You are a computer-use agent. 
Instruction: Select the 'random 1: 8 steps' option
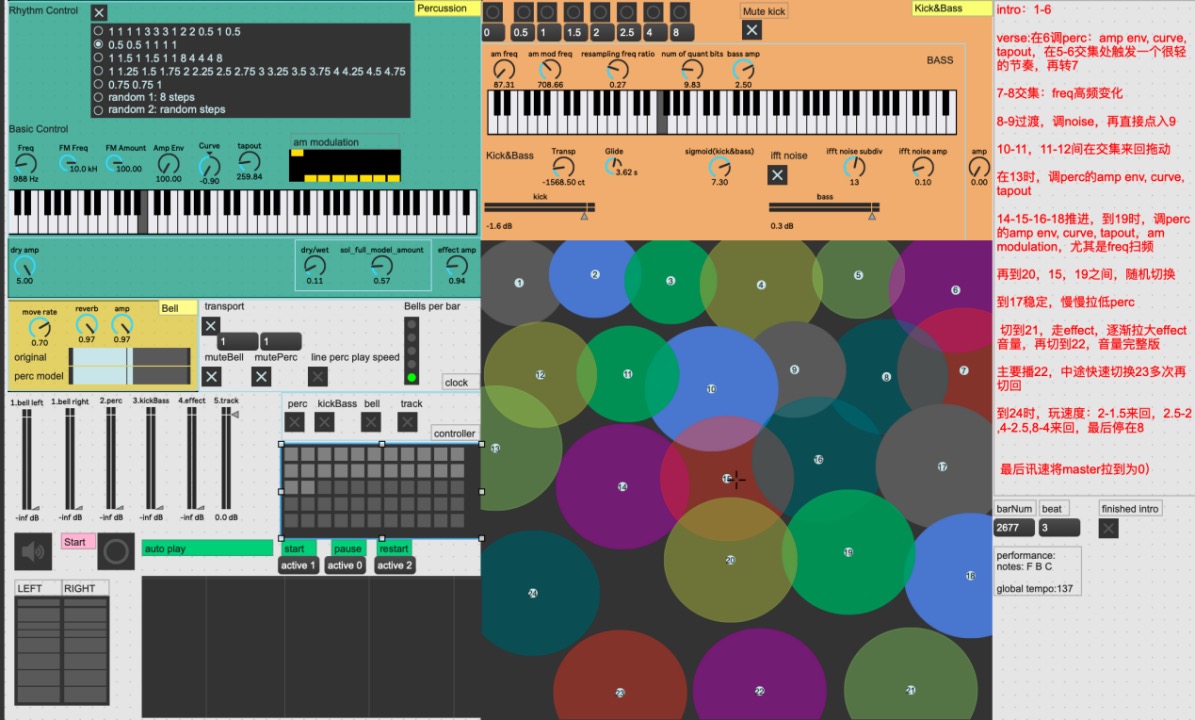click(98, 97)
